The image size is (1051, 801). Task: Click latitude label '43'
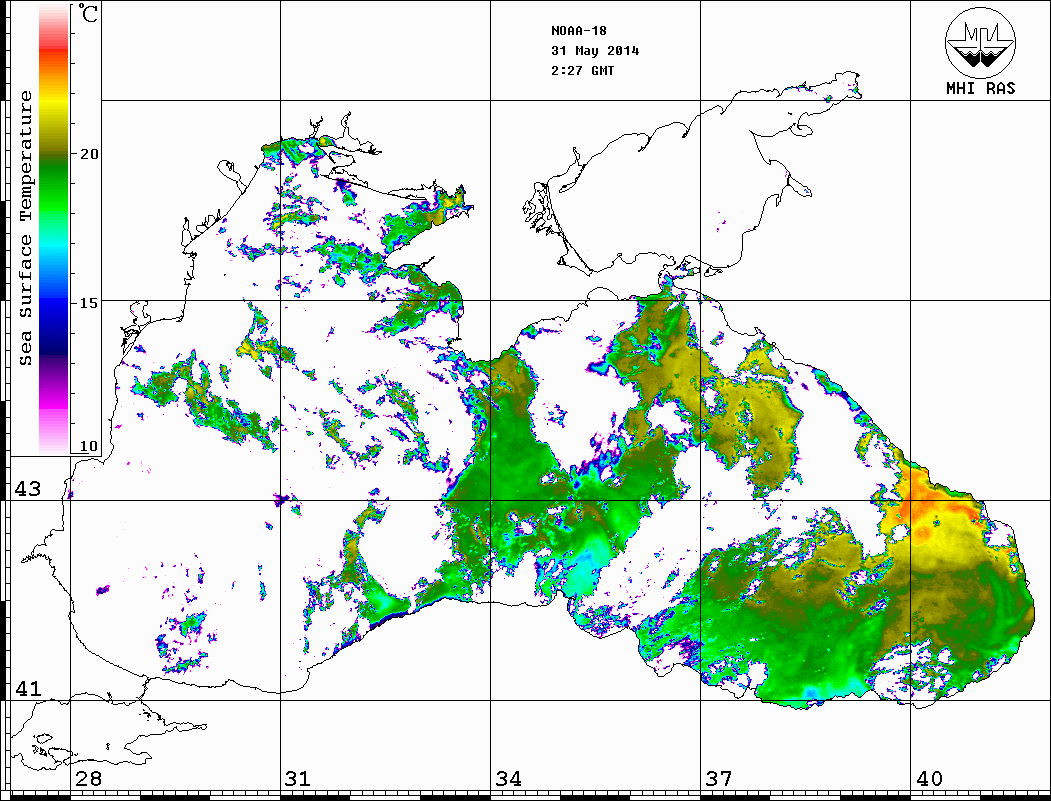[27, 489]
